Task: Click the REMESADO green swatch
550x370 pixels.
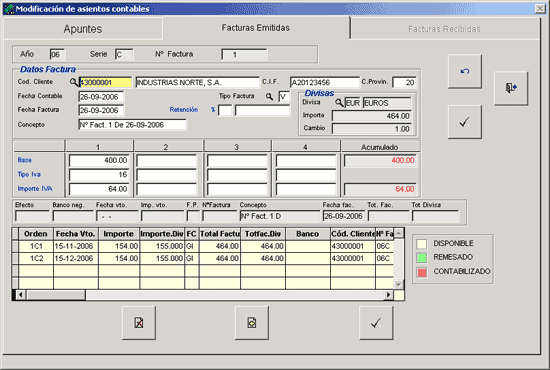Action: coord(422,258)
